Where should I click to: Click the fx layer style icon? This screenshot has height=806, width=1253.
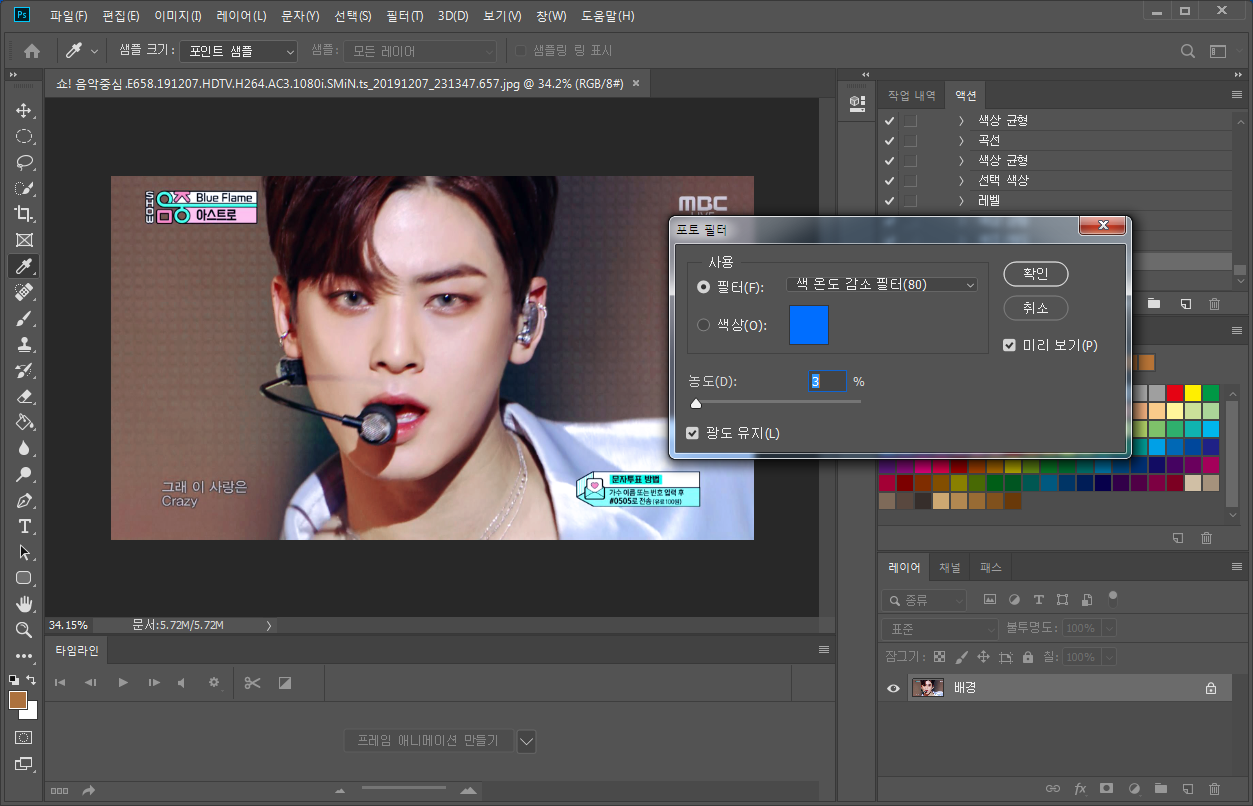tap(1080, 789)
